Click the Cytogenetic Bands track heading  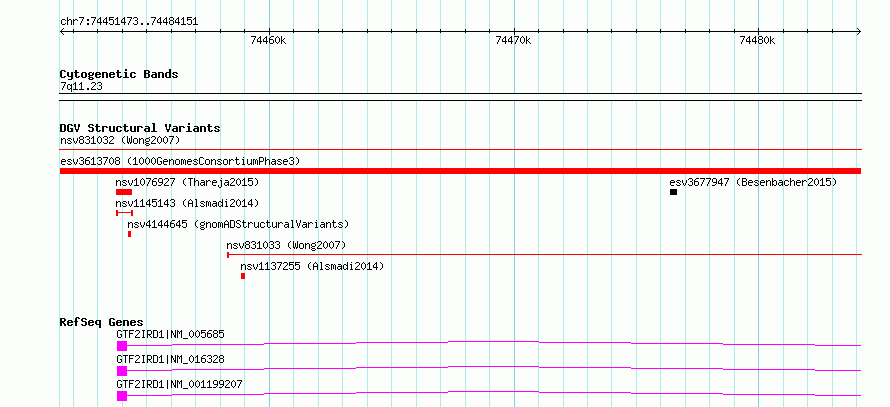click(119, 74)
